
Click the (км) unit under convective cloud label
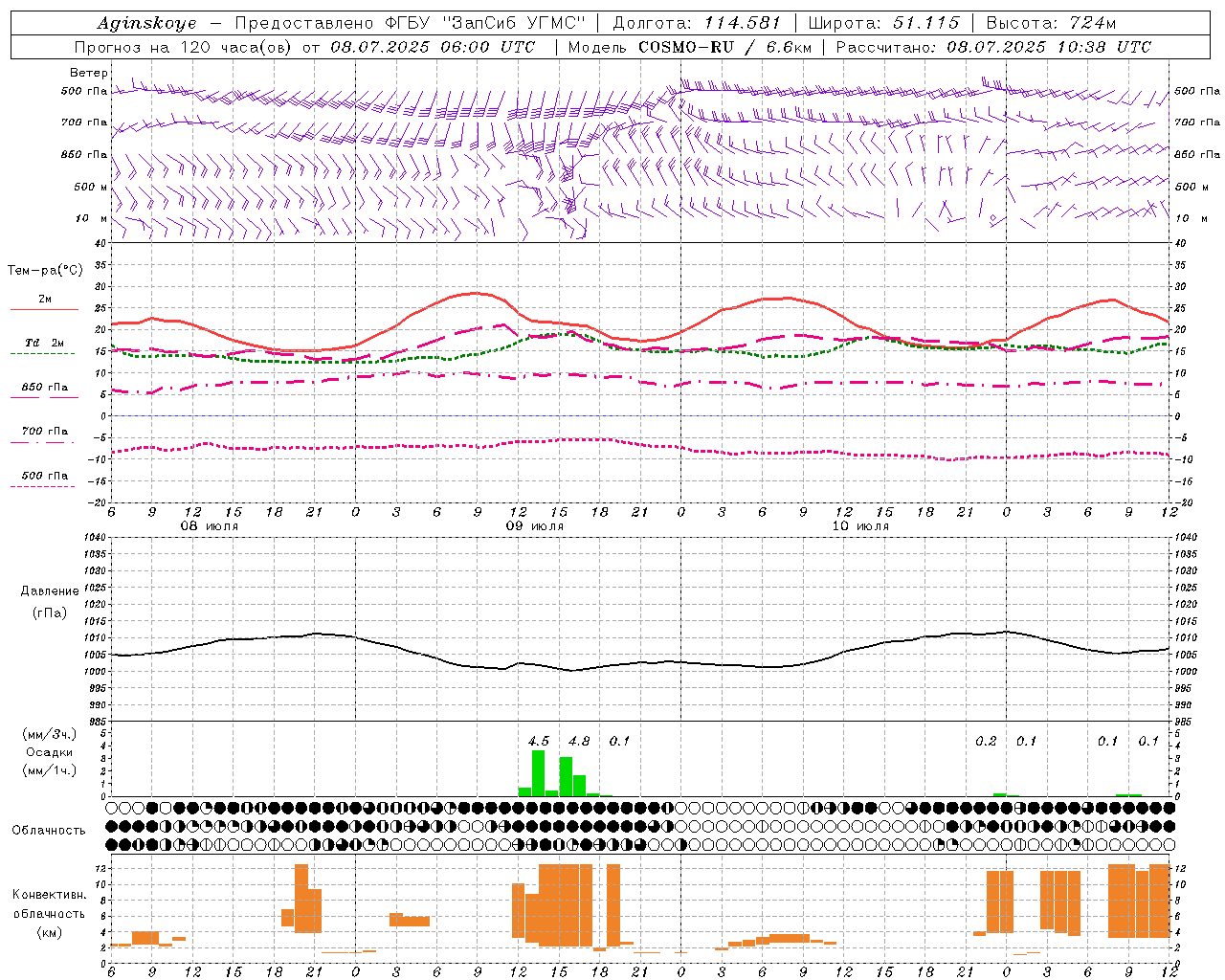coord(50,932)
